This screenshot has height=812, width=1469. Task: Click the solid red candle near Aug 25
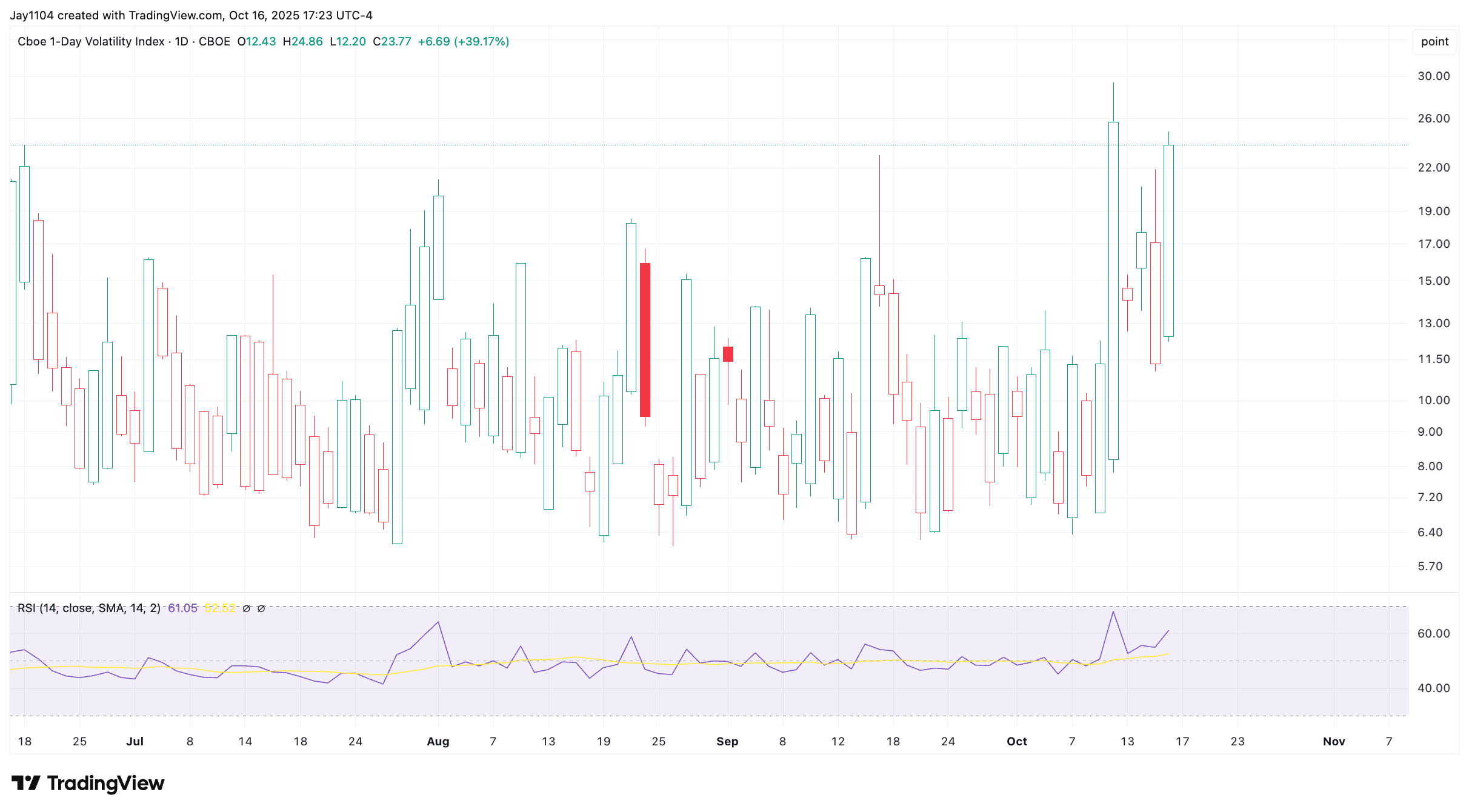coord(645,339)
